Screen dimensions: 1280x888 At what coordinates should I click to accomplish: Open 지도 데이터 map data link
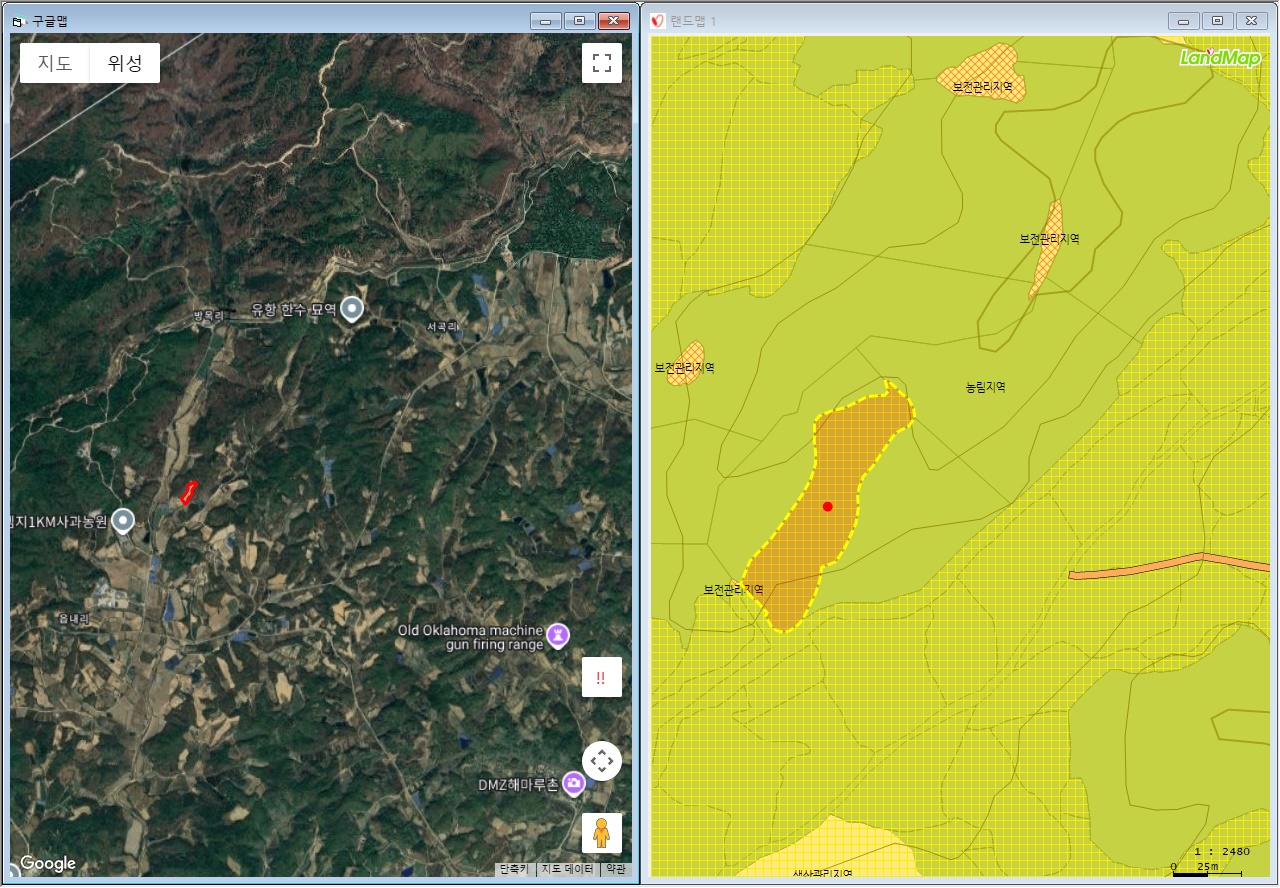point(568,869)
